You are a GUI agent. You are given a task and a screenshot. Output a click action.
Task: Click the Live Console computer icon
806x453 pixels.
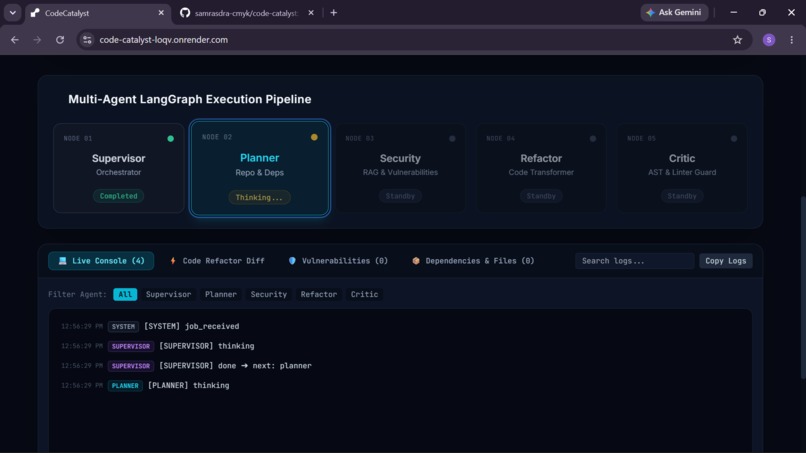click(x=63, y=261)
